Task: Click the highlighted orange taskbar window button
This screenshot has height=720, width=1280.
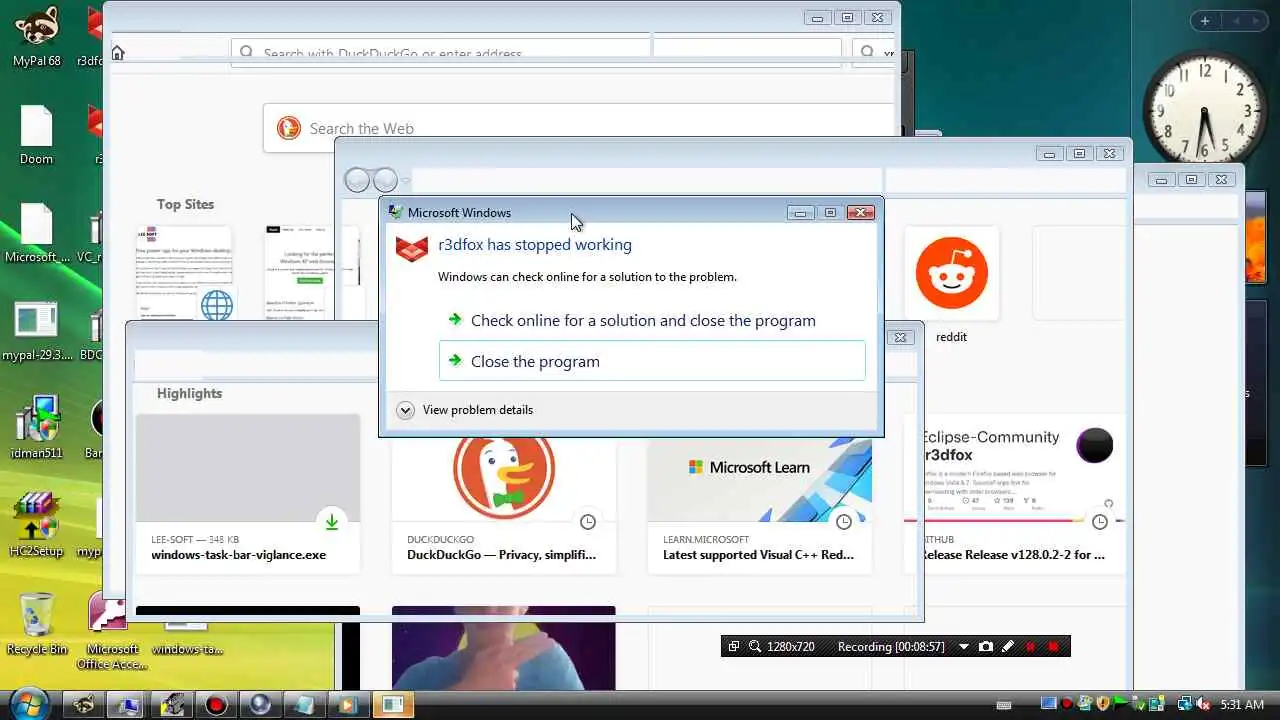Action: pyautogui.click(x=393, y=705)
